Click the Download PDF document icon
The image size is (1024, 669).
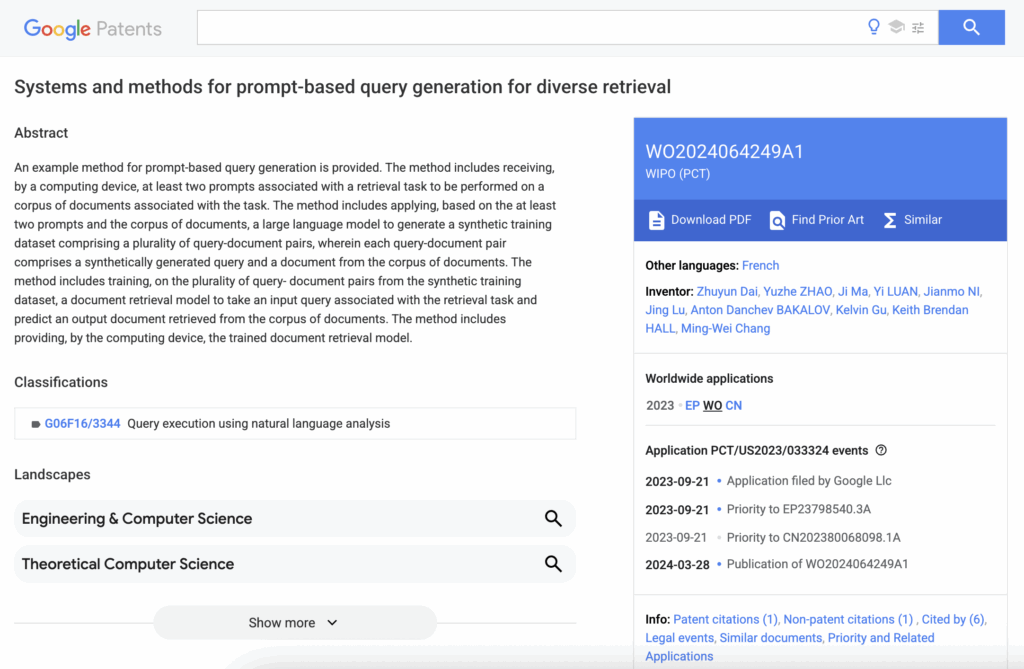(x=656, y=220)
